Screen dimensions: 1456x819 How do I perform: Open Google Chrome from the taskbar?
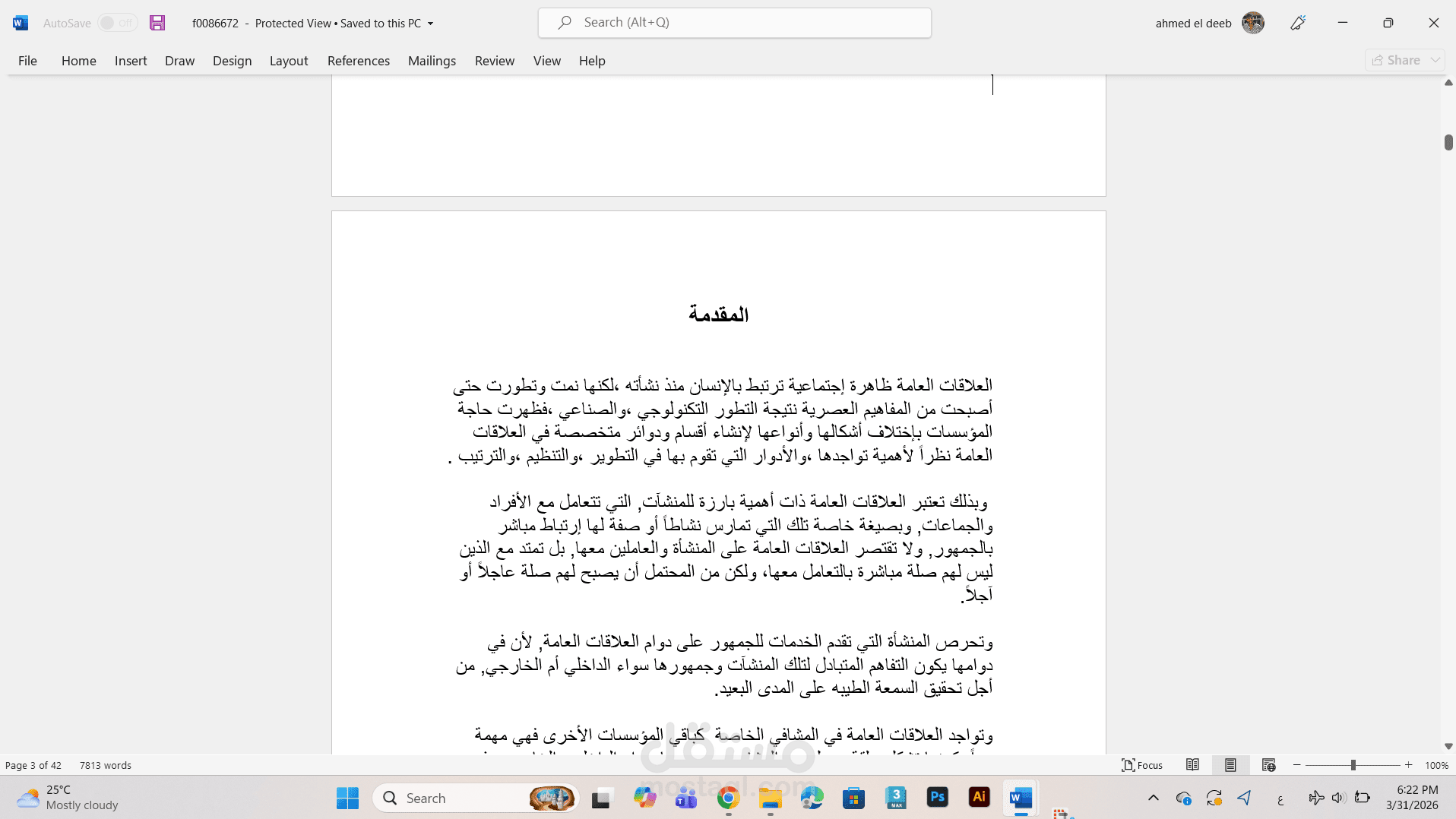(728, 798)
